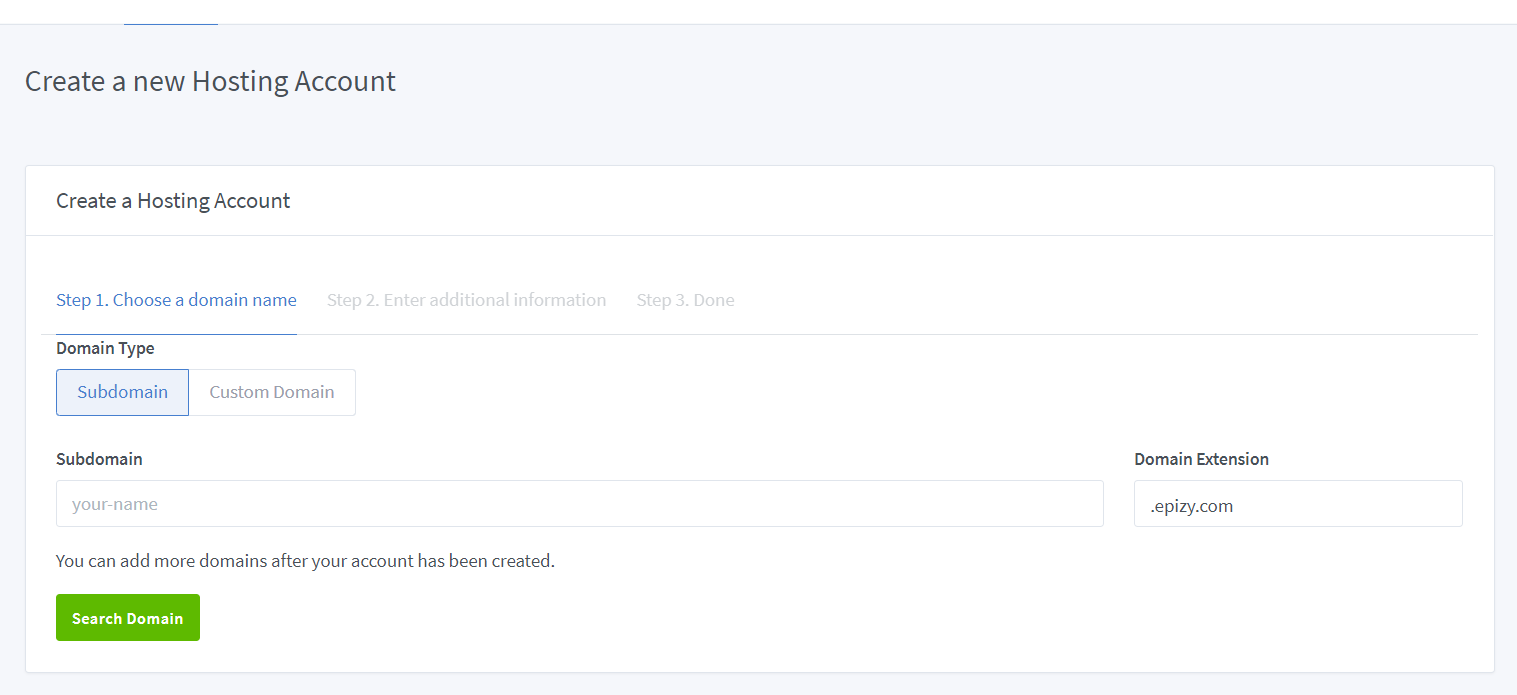The image size is (1517, 695).
Task: Click empty area right of Step 3 Done
Action: [x=1100, y=300]
